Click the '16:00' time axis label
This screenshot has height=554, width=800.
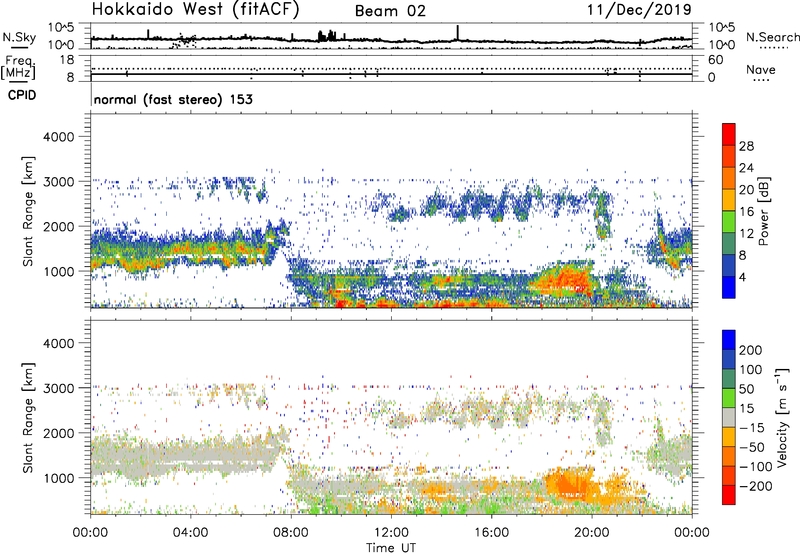tap(491, 533)
